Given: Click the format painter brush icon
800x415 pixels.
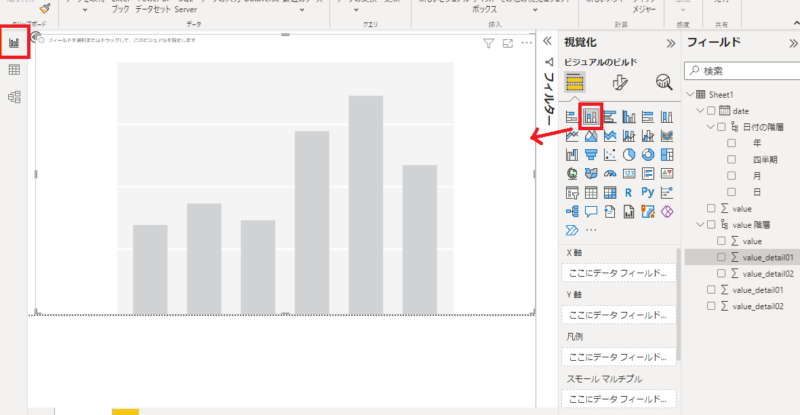Looking at the screenshot, I should [x=45, y=8].
